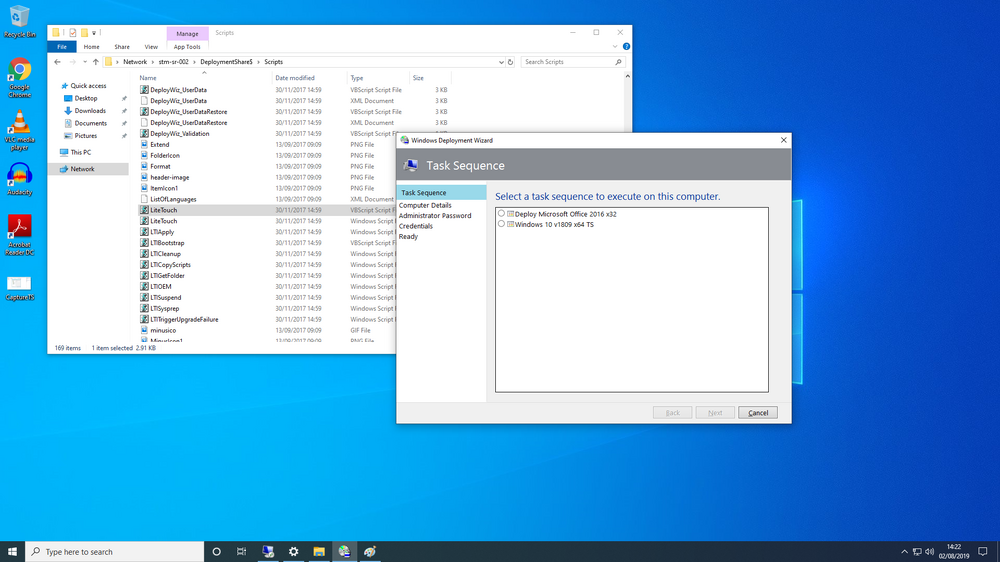1000x562 pixels.
Task: Expand the address bar history dropdown
Action: (x=501, y=62)
